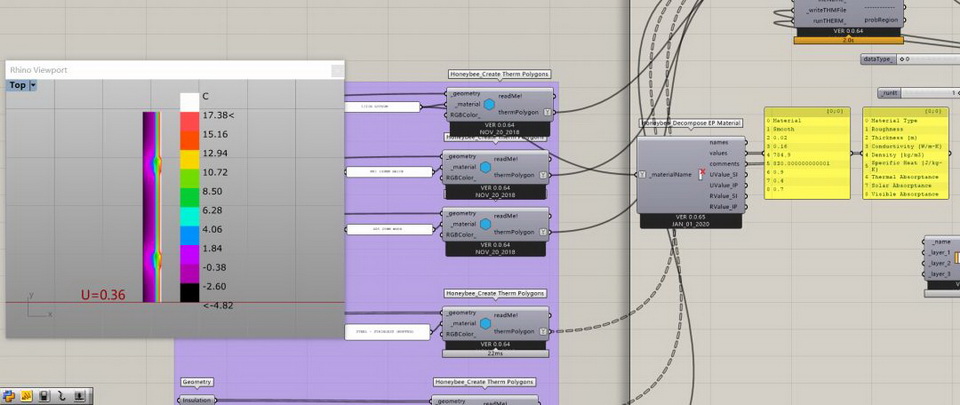The image size is (960, 405).
Task: Click hexagon icon on top Create Therm Polygons component
Action: coord(490,104)
